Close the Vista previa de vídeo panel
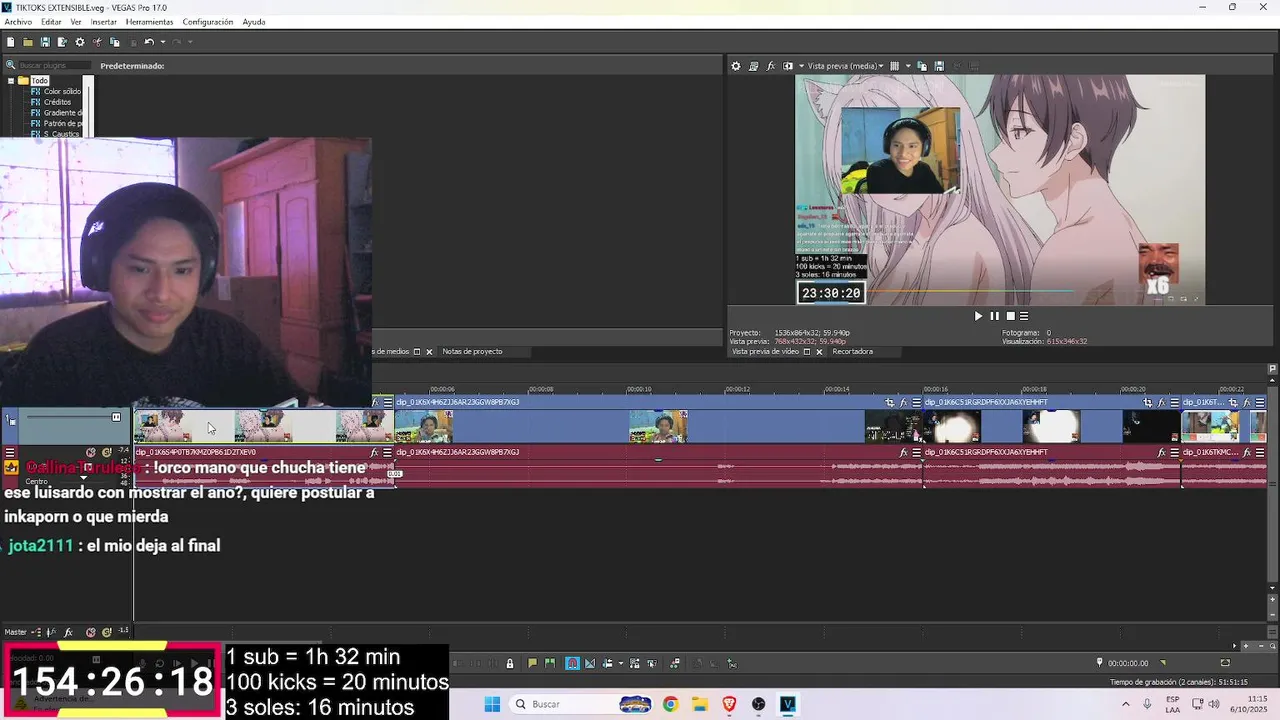 820,352
